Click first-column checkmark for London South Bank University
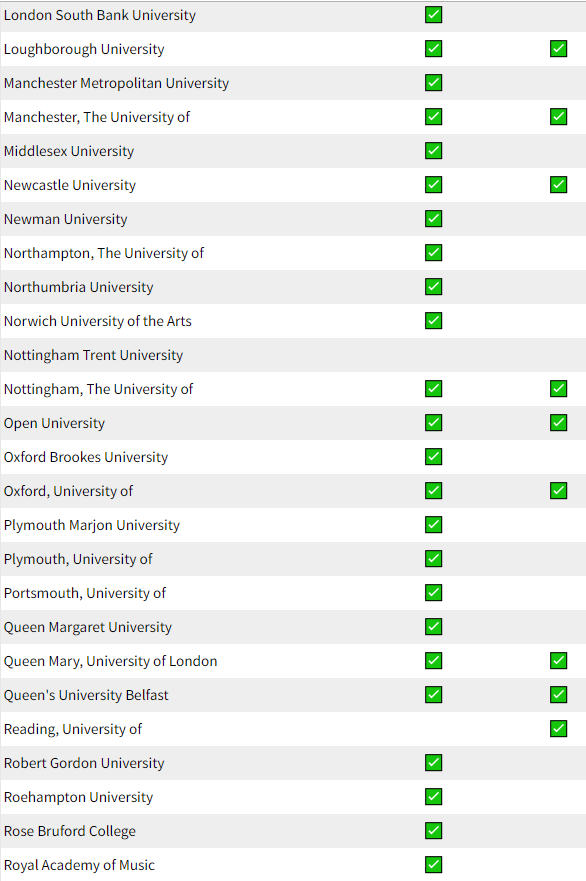The width and height of the screenshot is (586, 881). coord(433,15)
